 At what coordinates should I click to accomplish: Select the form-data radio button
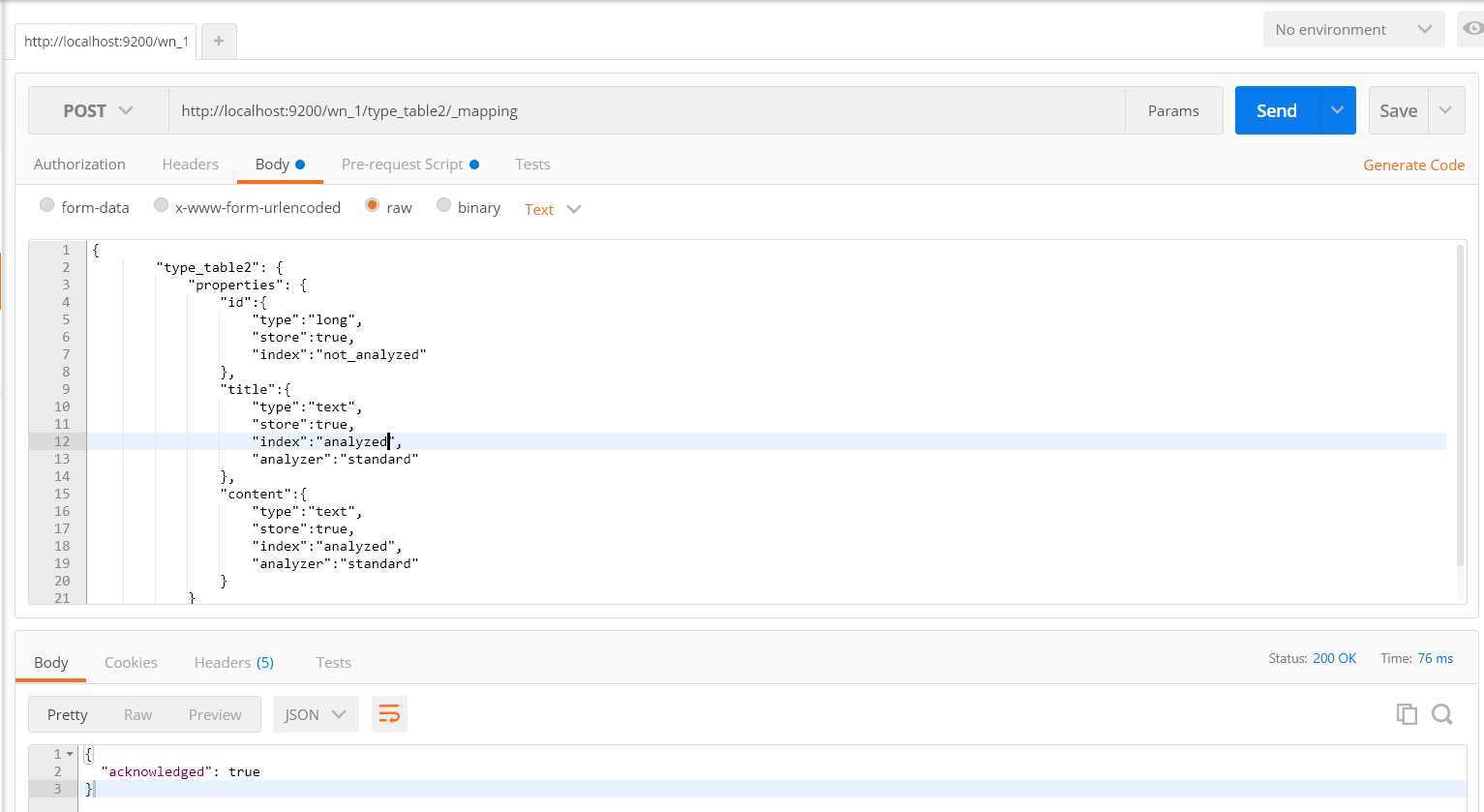(46, 205)
